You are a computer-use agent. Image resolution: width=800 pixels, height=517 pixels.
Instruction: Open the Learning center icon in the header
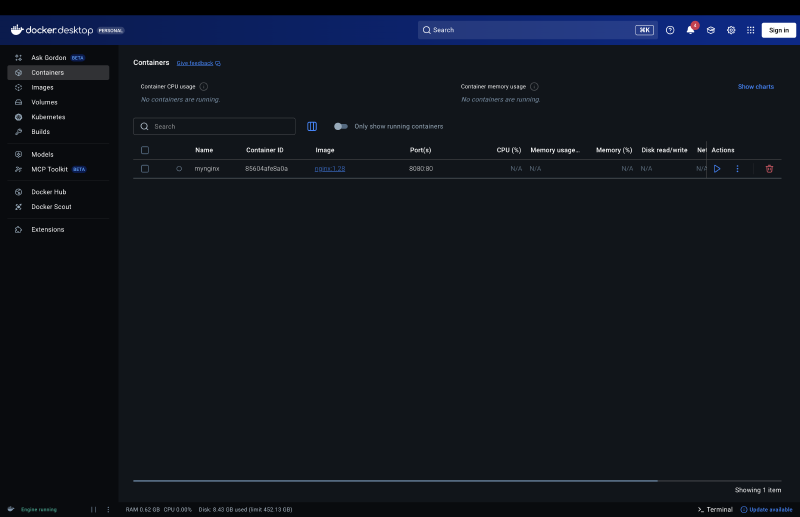coord(711,30)
